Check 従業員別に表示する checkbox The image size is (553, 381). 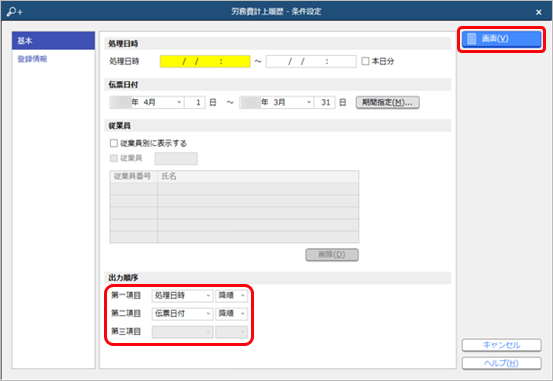click(114, 143)
